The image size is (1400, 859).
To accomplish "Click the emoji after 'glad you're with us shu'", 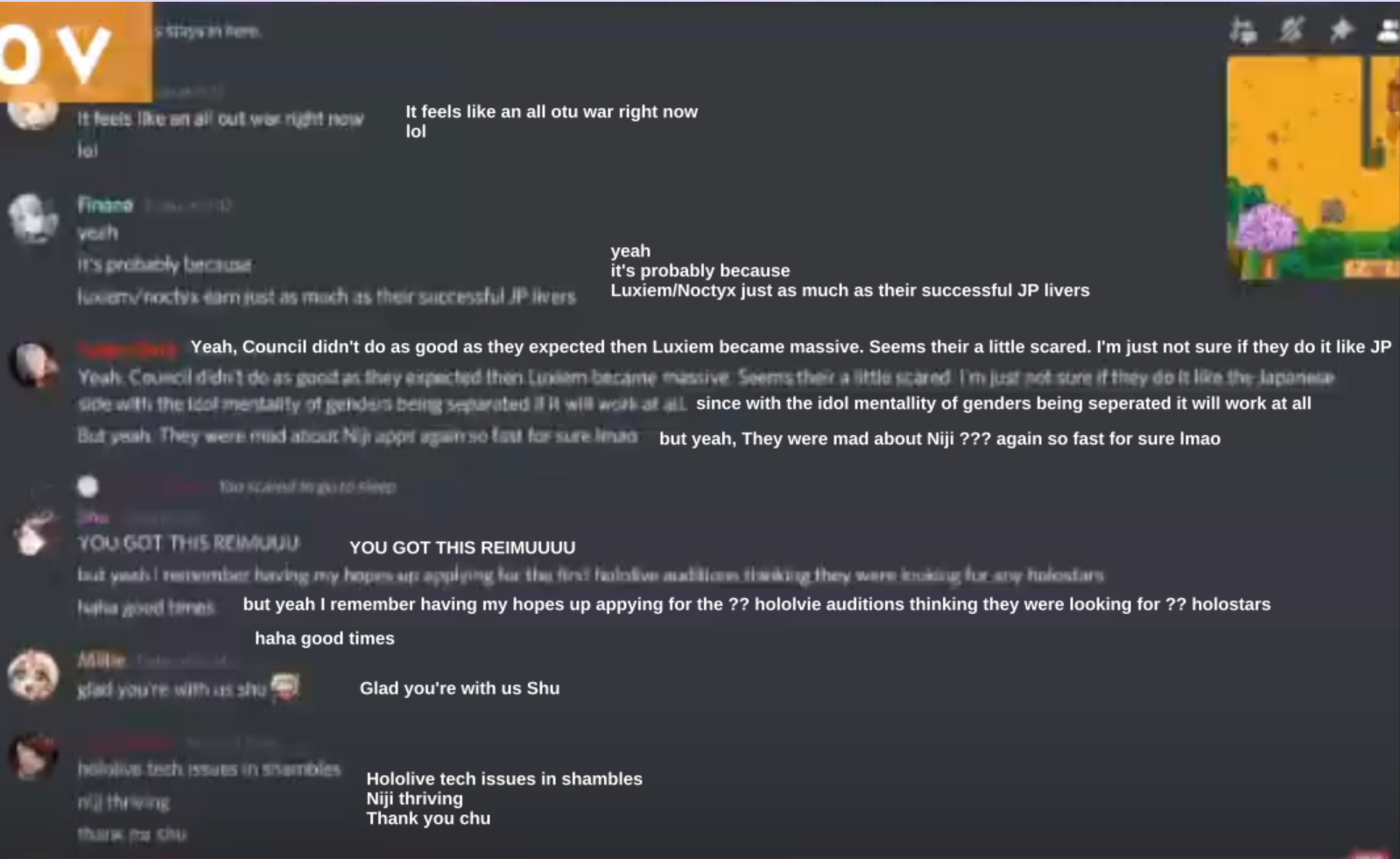I will tap(285, 688).
